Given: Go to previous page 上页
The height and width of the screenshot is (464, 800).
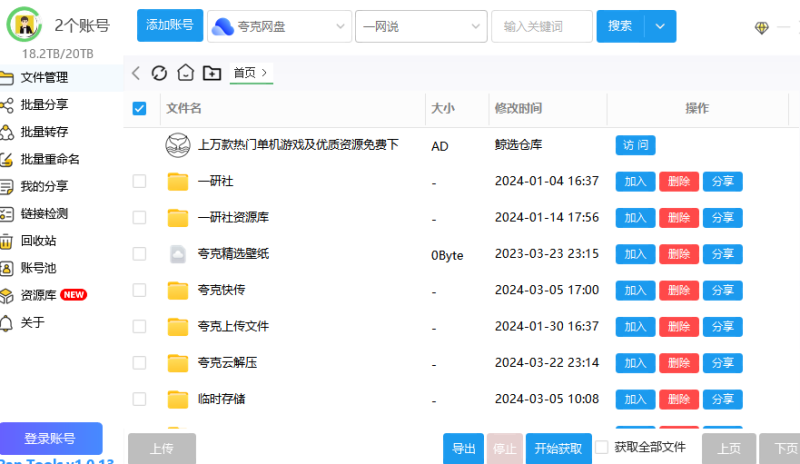Looking at the screenshot, I should [x=729, y=449].
